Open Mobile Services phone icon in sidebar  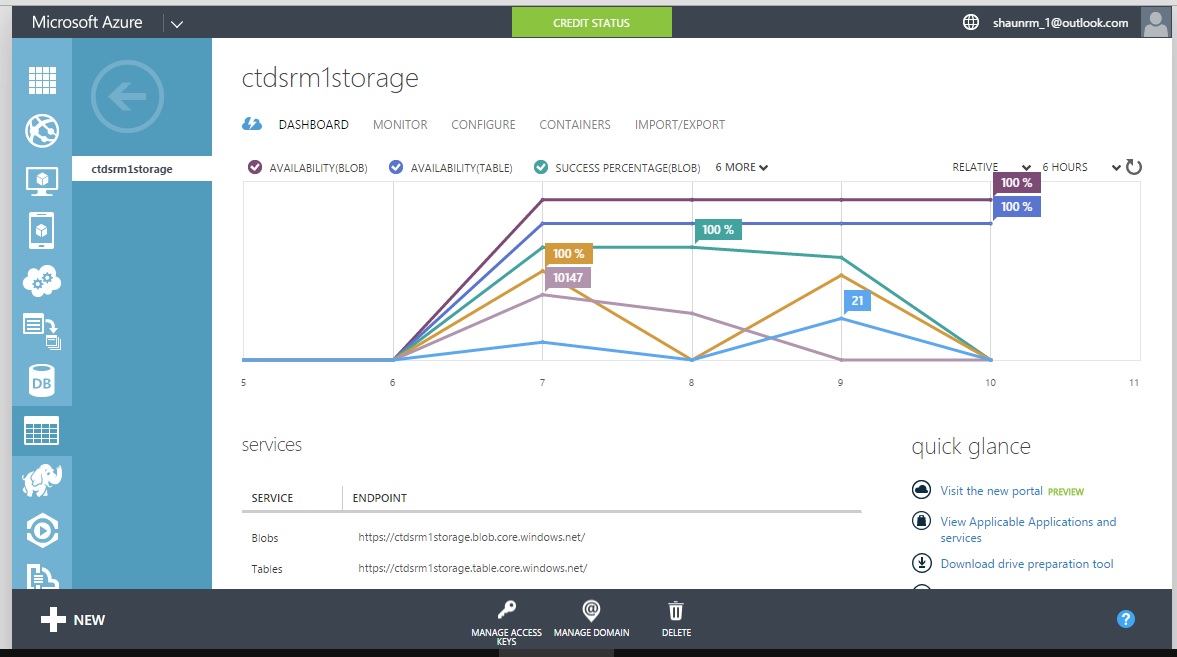42,231
